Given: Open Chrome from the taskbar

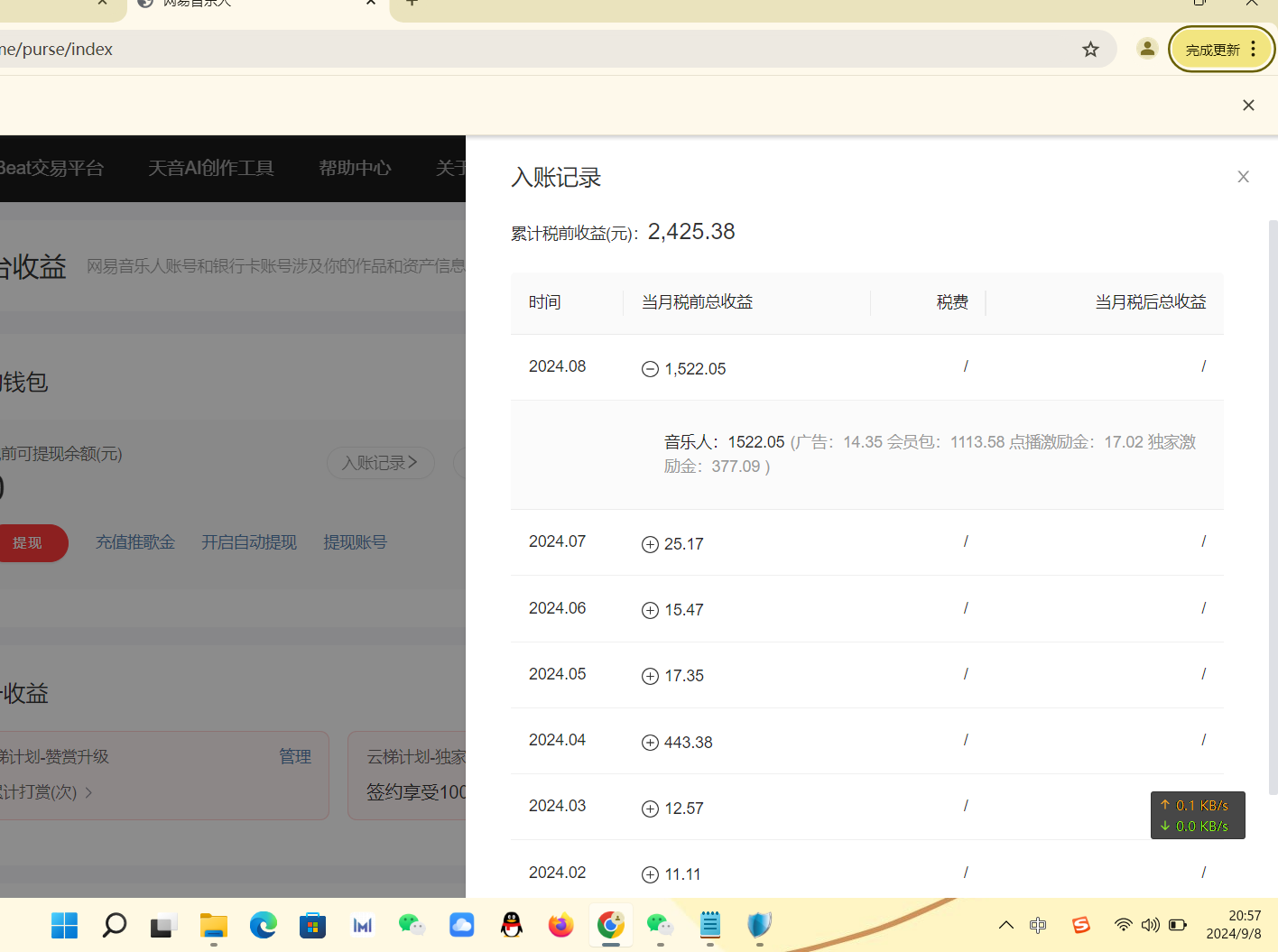Looking at the screenshot, I should (610, 925).
